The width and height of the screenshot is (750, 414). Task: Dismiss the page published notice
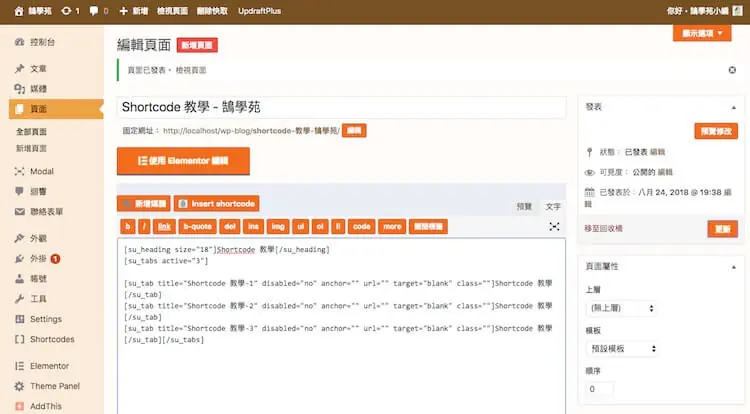[732, 70]
